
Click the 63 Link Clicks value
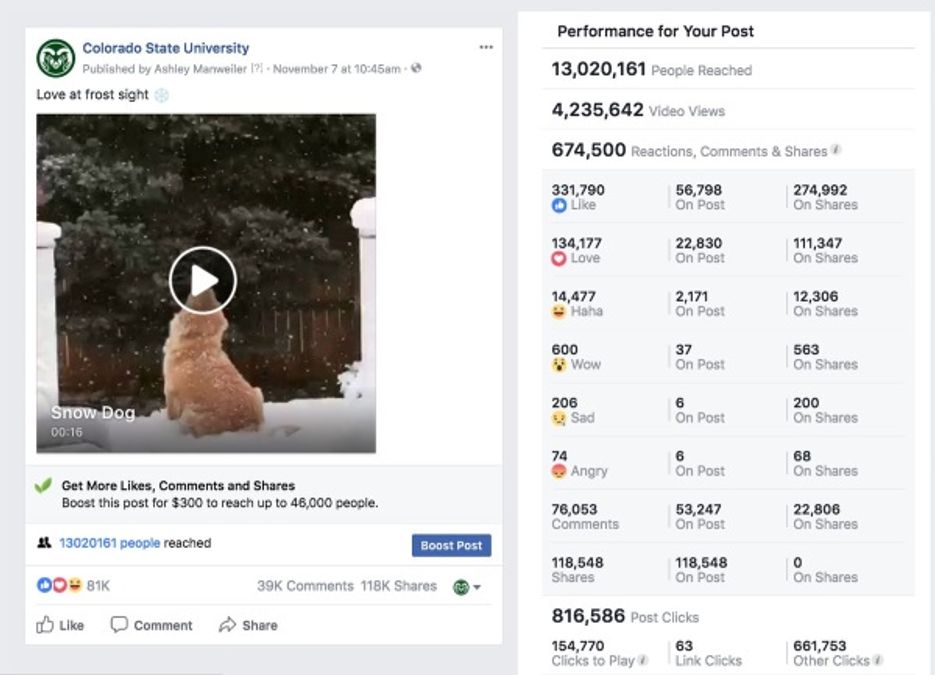coord(684,646)
